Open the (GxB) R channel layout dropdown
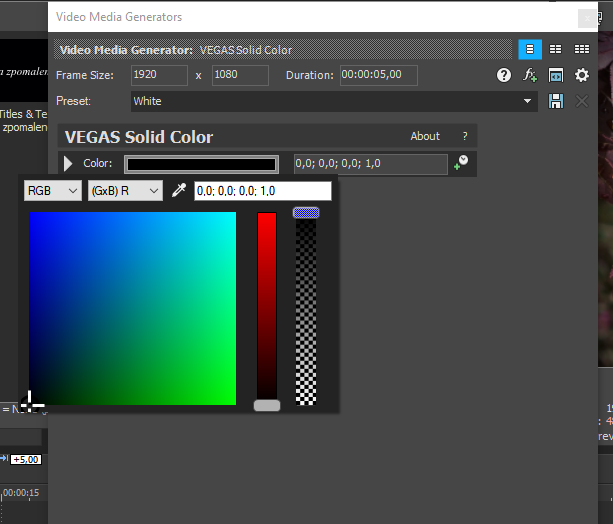 pyautogui.click(x=125, y=190)
